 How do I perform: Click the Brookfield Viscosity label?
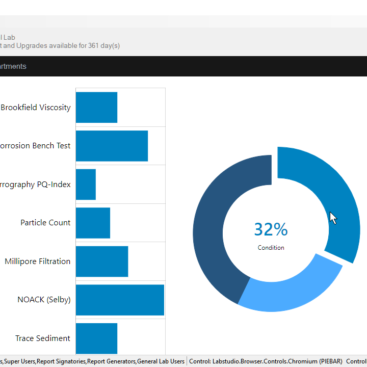pyautogui.click(x=36, y=107)
